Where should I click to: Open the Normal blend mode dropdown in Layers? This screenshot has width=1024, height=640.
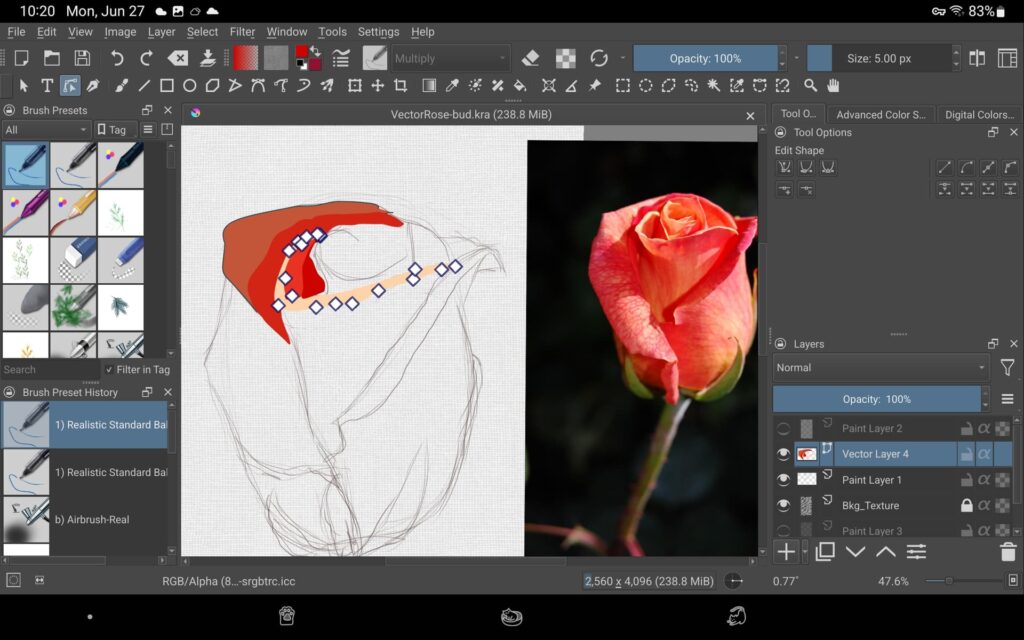[880, 367]
